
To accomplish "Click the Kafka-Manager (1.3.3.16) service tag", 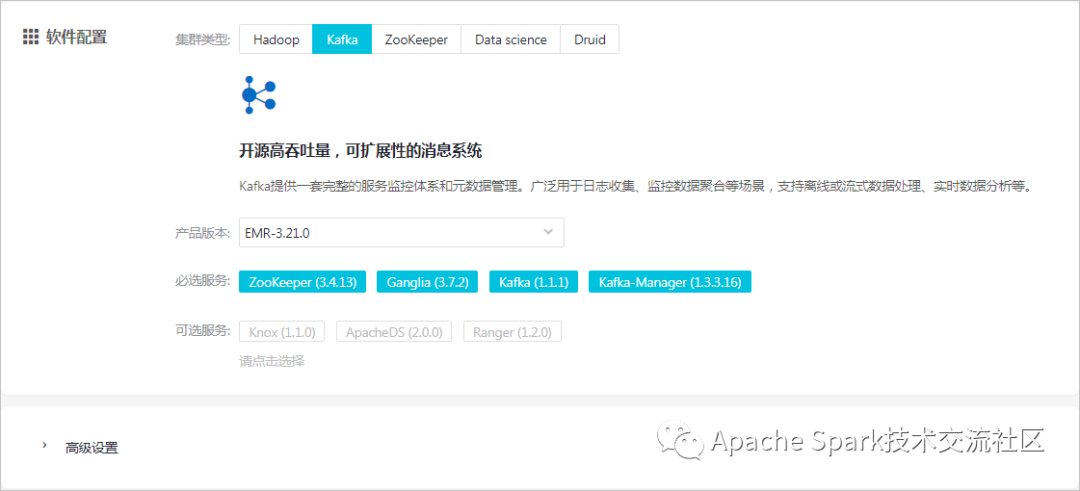I will pos(669,282).
